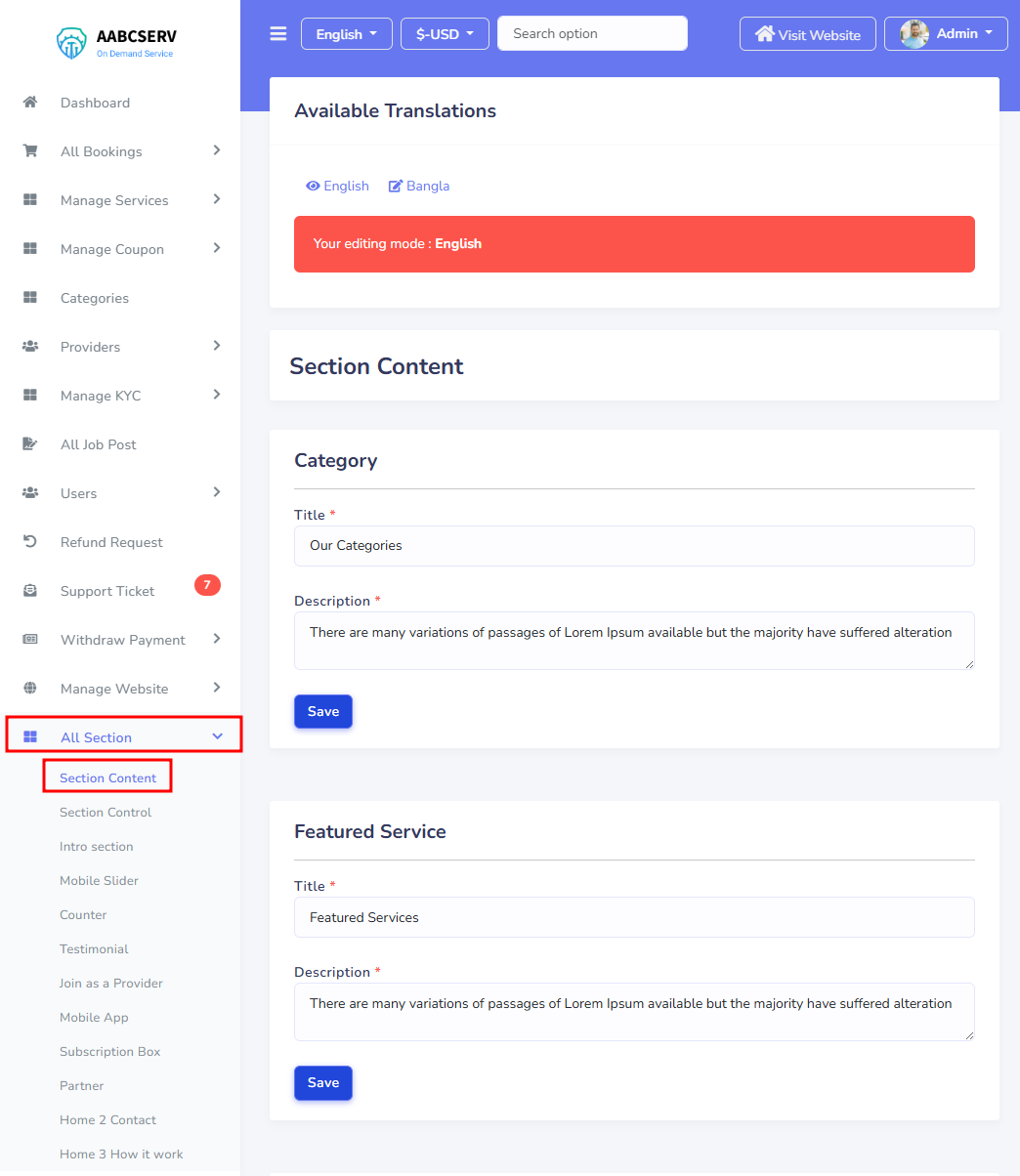Click the Withdraw Payment icon

pos(30,640)
